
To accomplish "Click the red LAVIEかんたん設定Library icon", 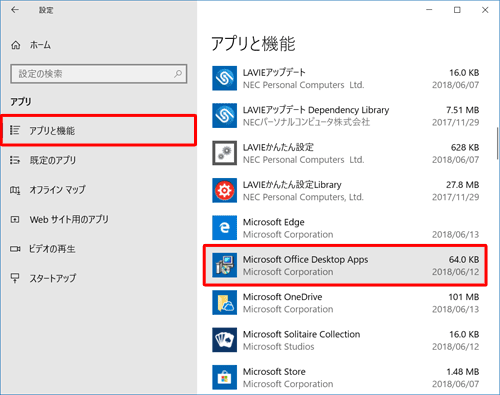I will tap(225, 190).
